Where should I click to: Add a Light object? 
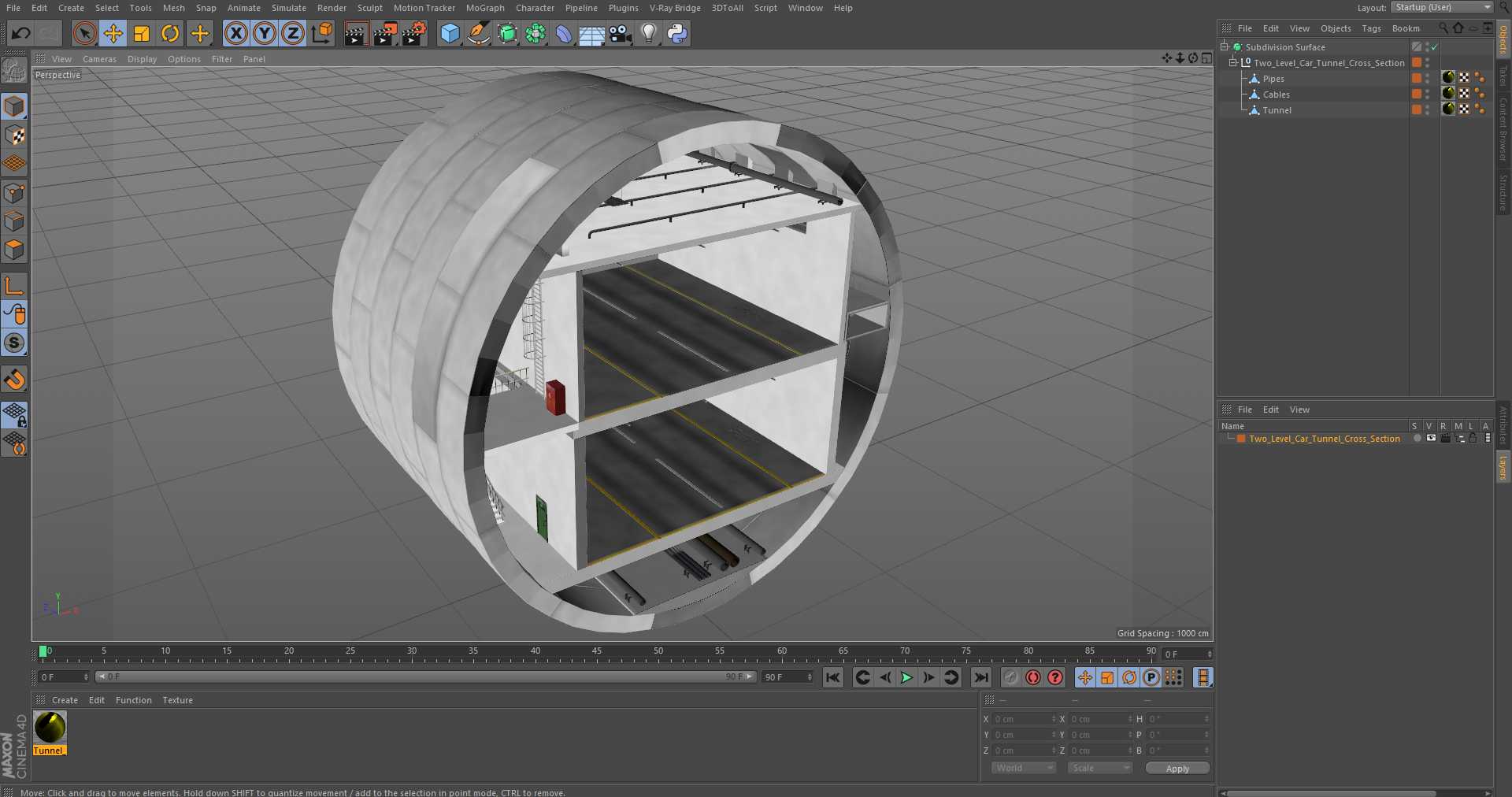(649, 33)
